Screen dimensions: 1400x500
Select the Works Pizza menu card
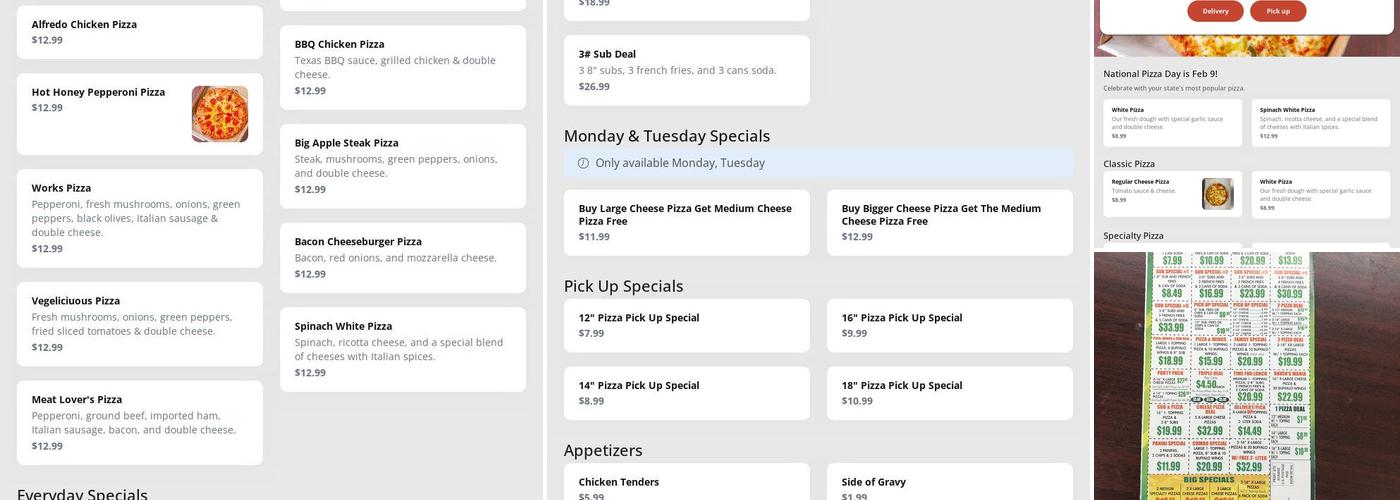point(140,218)
